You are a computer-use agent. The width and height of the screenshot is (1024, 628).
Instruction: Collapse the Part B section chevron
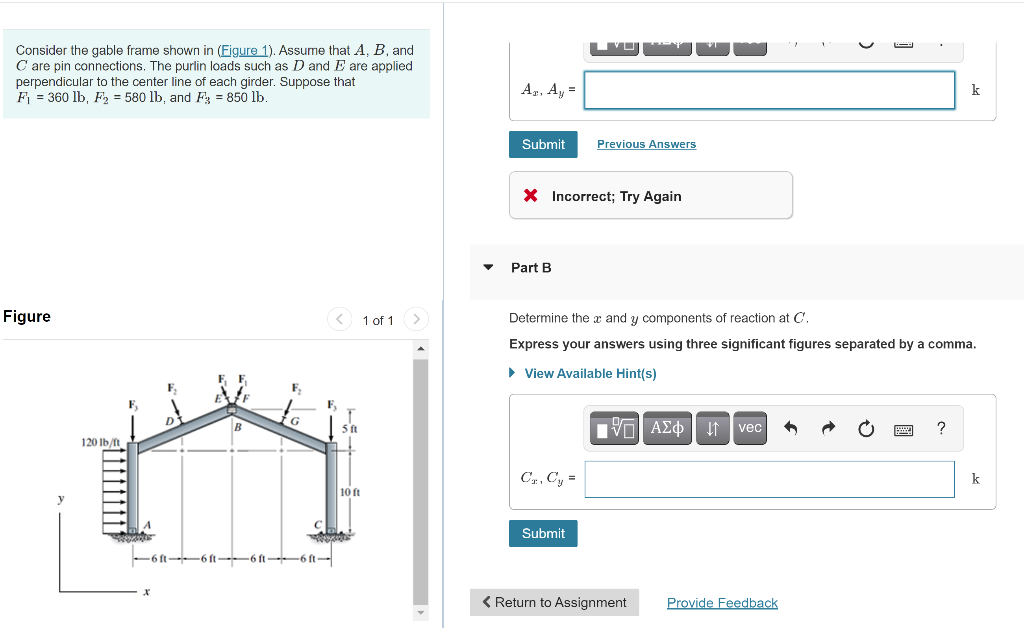point(487,267)
